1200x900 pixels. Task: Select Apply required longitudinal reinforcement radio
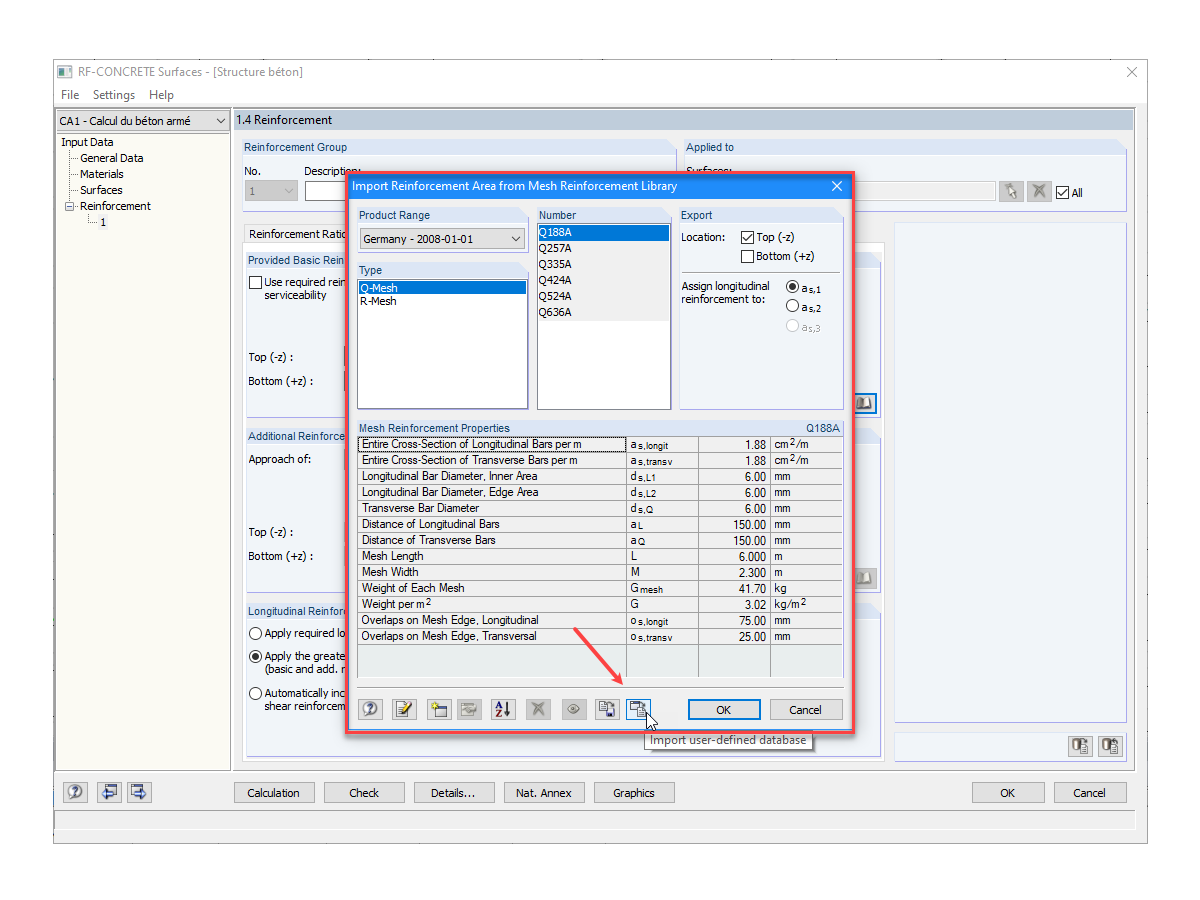point(256,633)
